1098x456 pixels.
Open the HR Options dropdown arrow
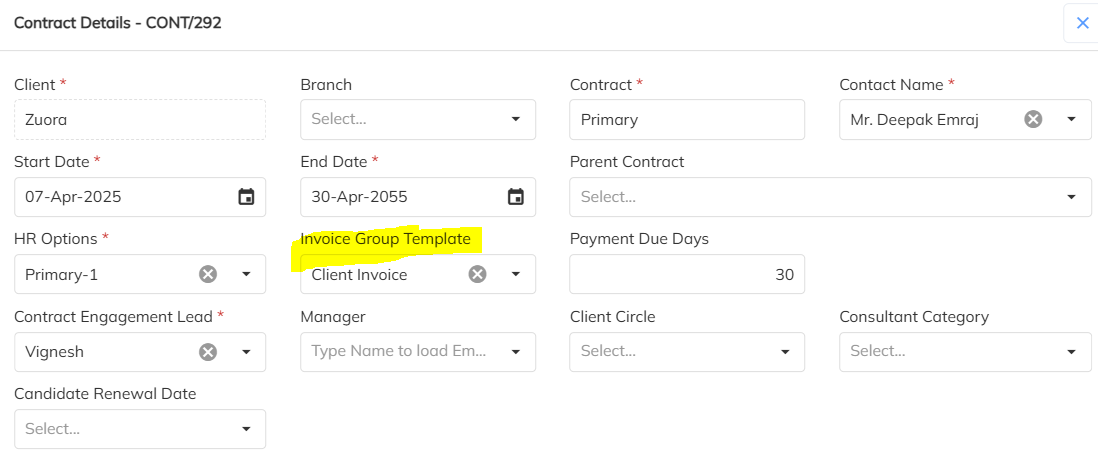(x=246, y=274)
